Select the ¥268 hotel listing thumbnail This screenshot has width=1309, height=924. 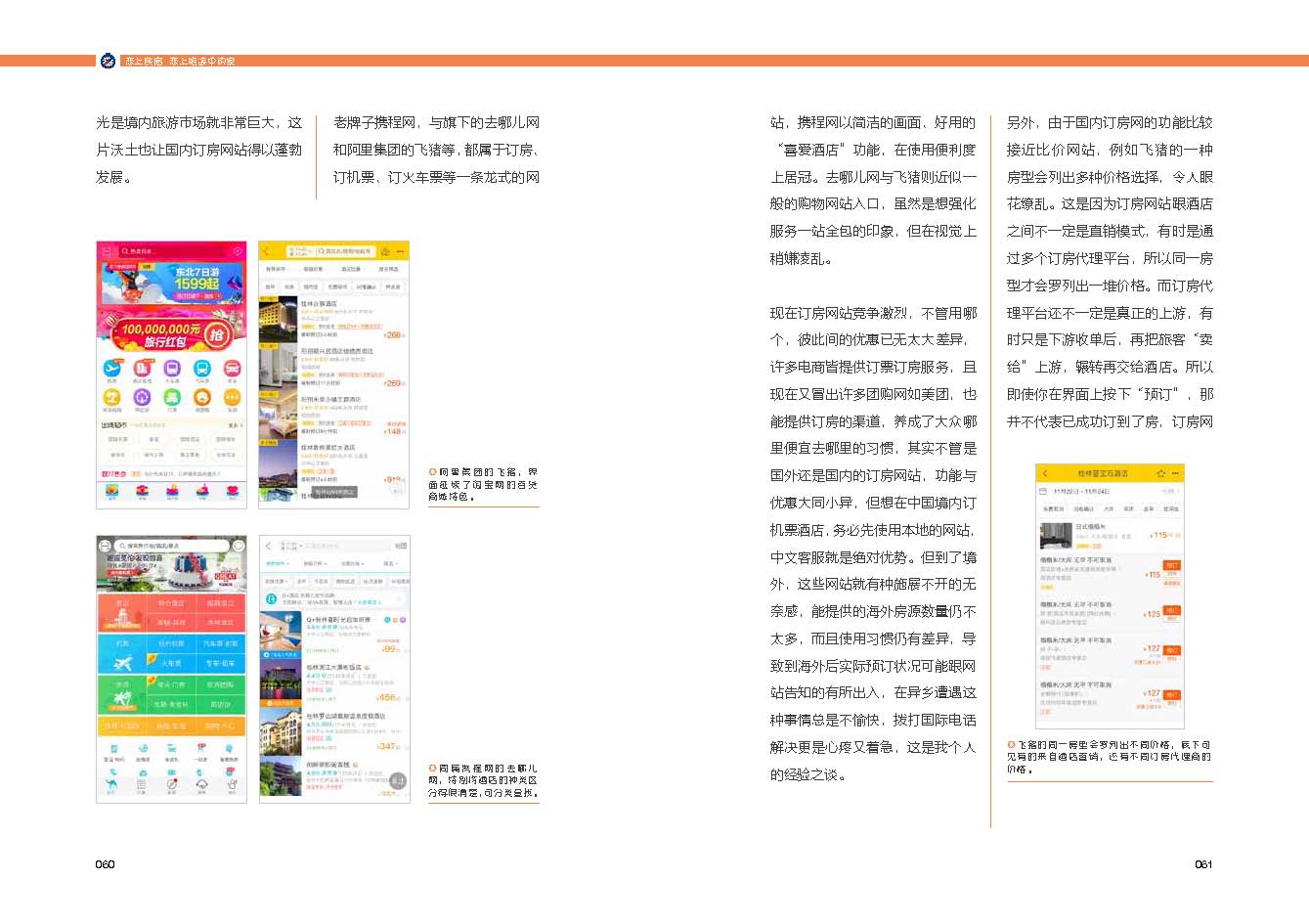[x=278, y=320]
